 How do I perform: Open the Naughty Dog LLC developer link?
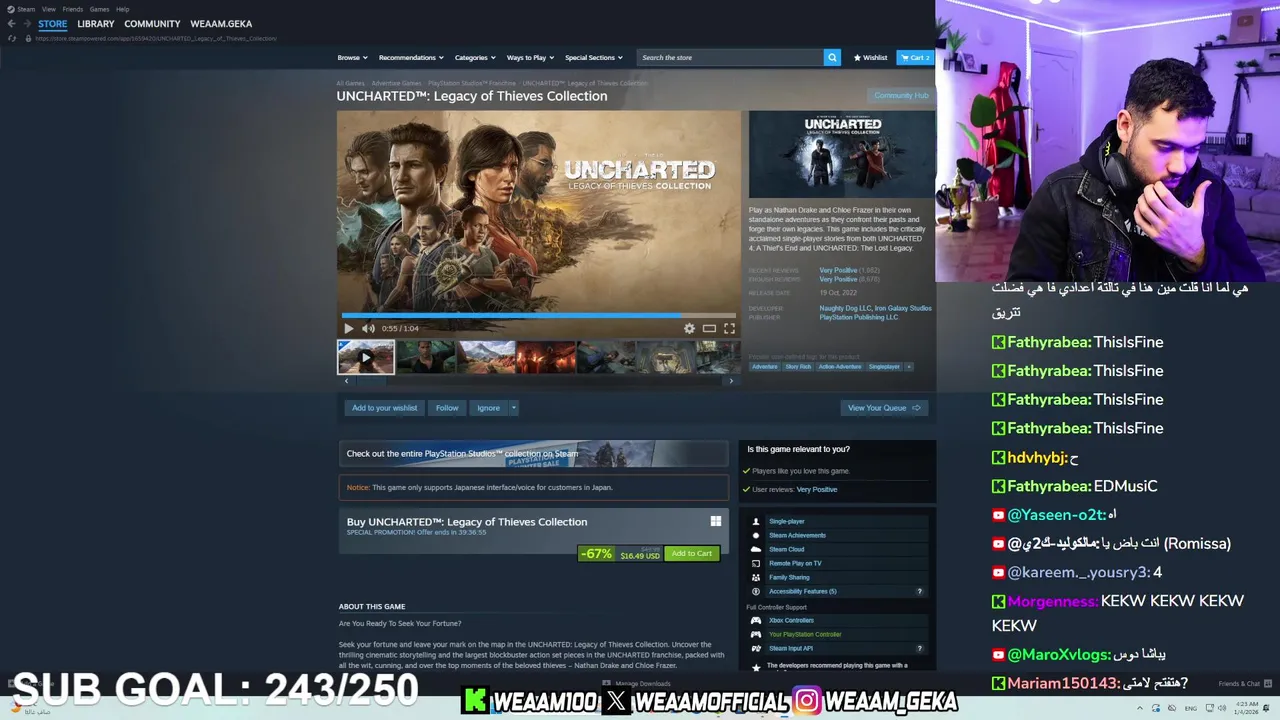click(845, 308)
